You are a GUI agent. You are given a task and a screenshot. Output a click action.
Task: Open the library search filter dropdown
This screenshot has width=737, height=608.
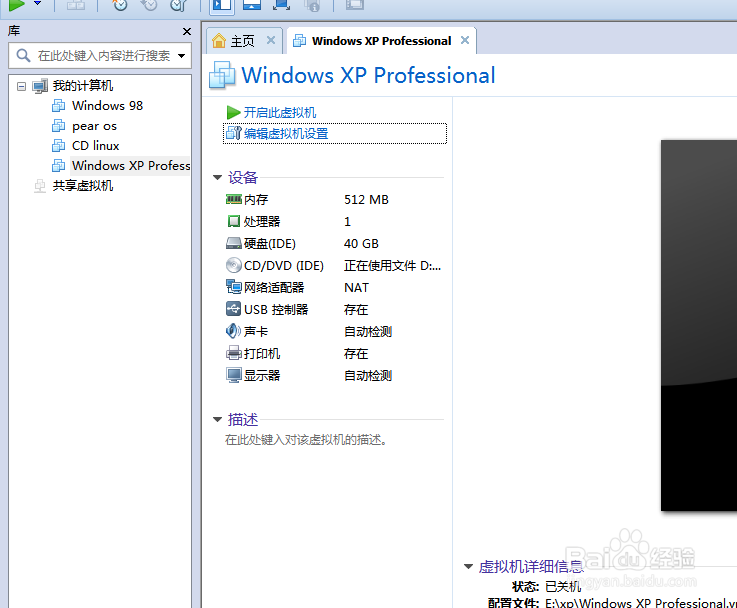pos(181,56)
